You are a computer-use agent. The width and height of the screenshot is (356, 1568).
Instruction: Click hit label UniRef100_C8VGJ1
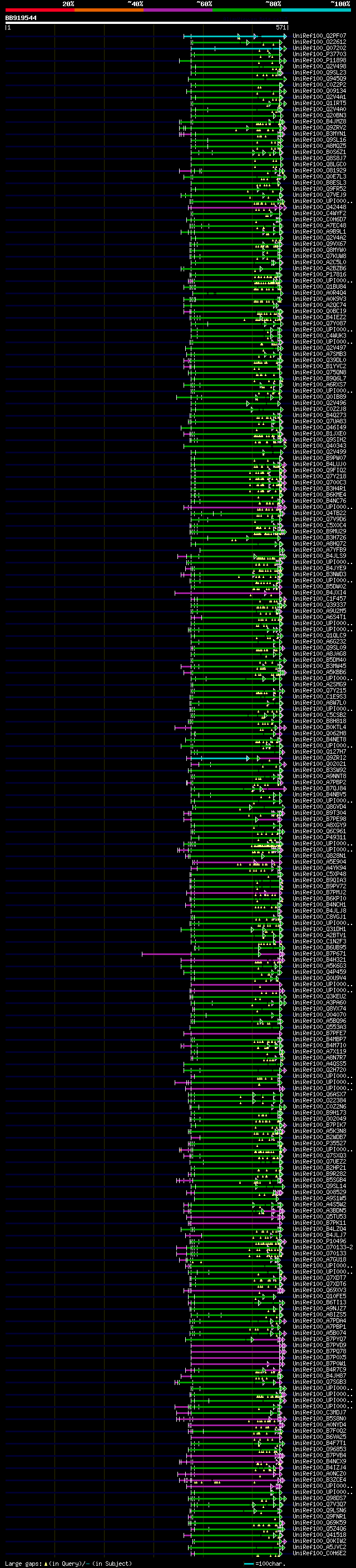(x=319, y=917)
